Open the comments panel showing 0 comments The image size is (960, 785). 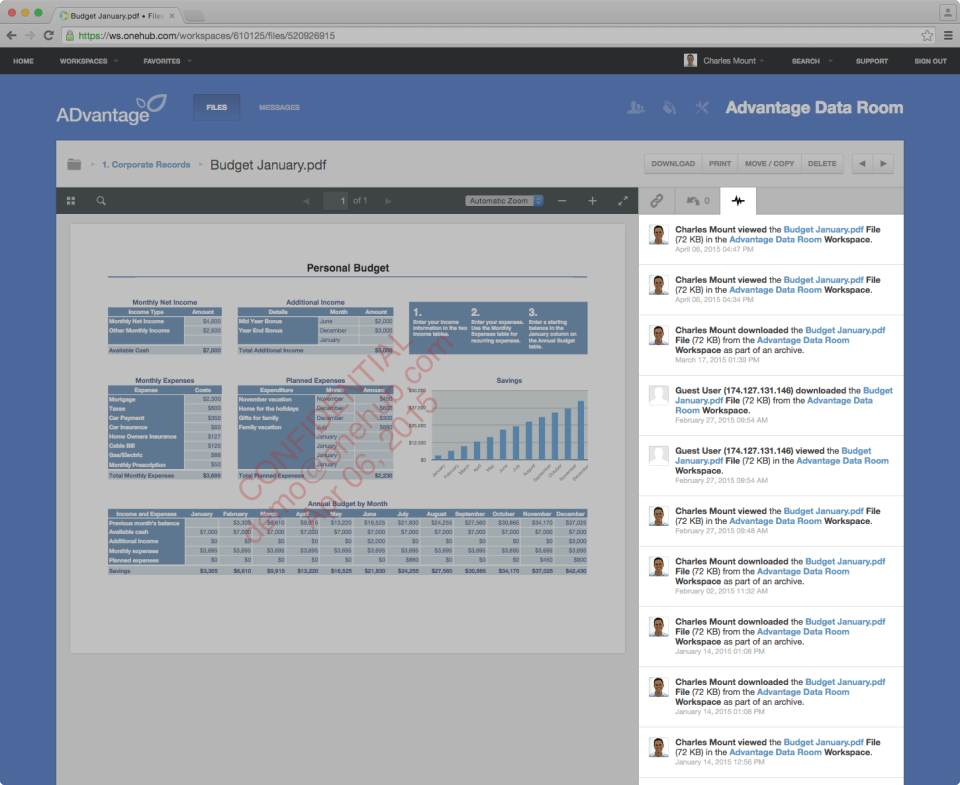[x=696, y=200]
